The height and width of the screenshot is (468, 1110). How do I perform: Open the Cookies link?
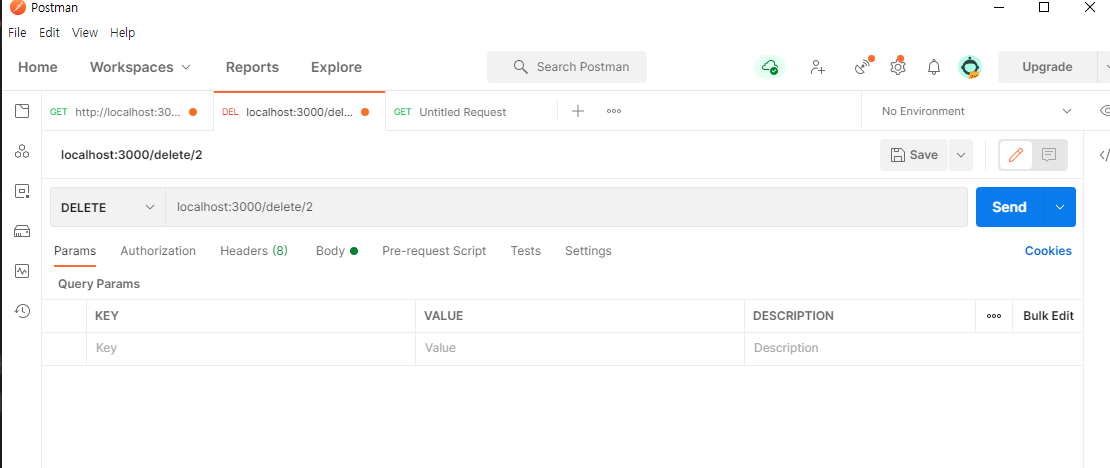1048,251
